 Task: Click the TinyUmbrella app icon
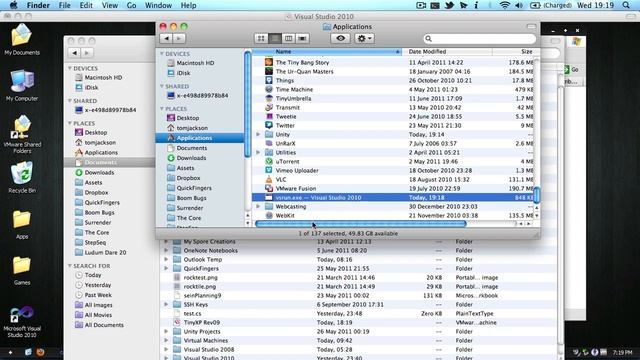click(269, 98)
